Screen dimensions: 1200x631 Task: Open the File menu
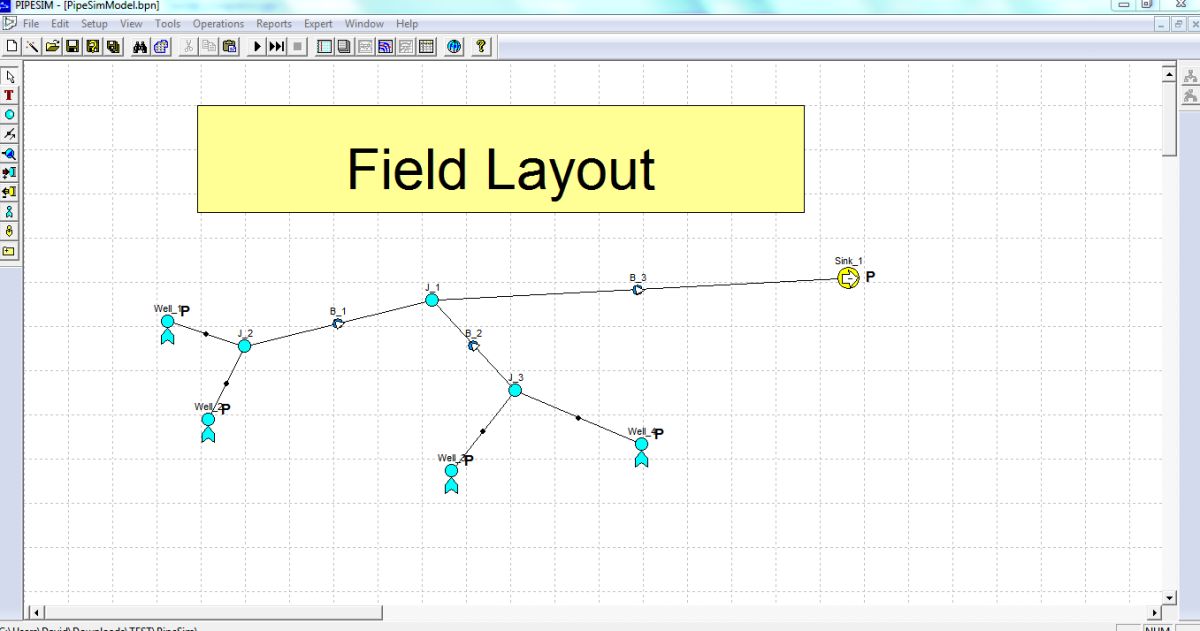31,24
